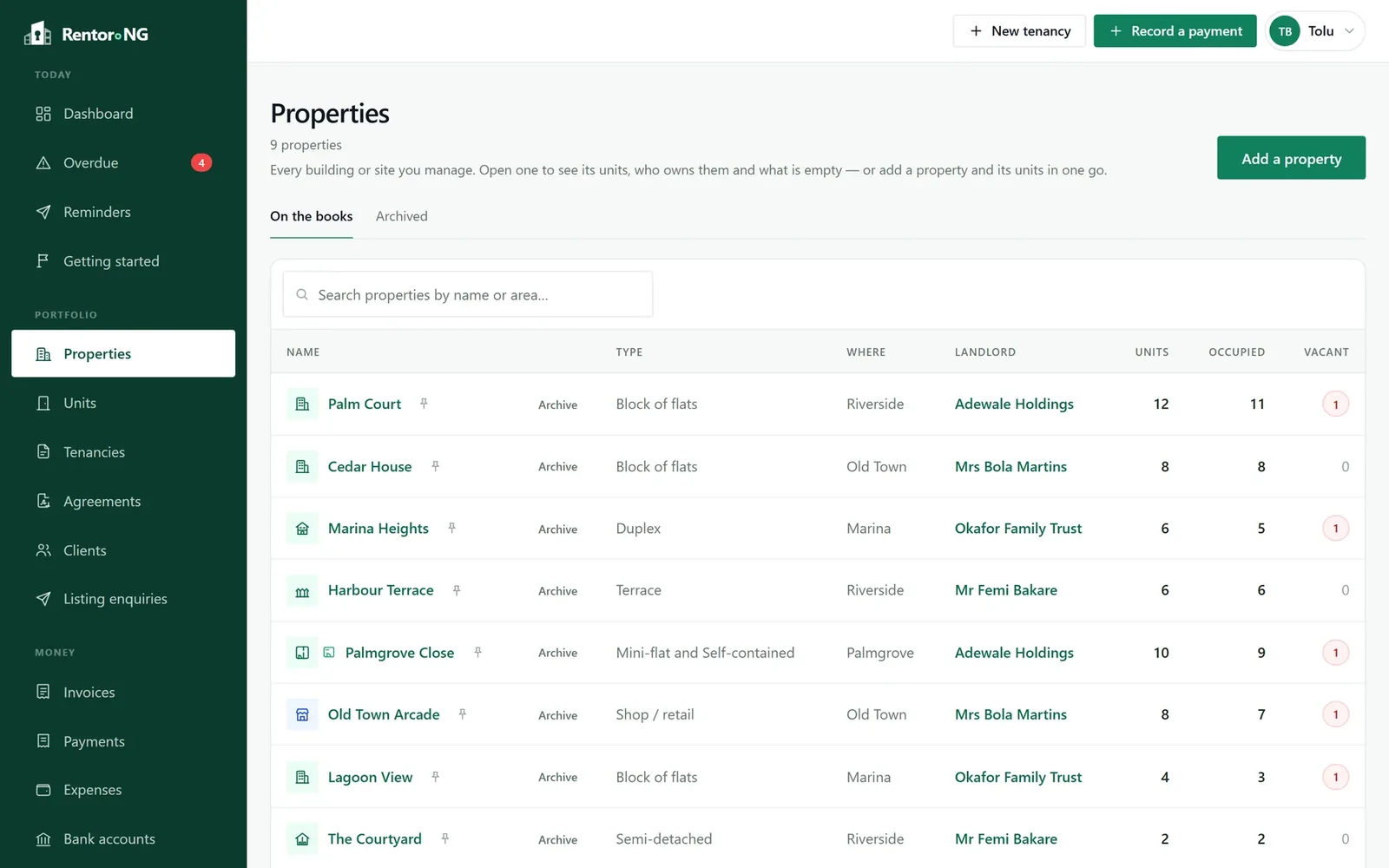
Task: Click the RentorNG logo icon
Action: click(x=37, y=33)
